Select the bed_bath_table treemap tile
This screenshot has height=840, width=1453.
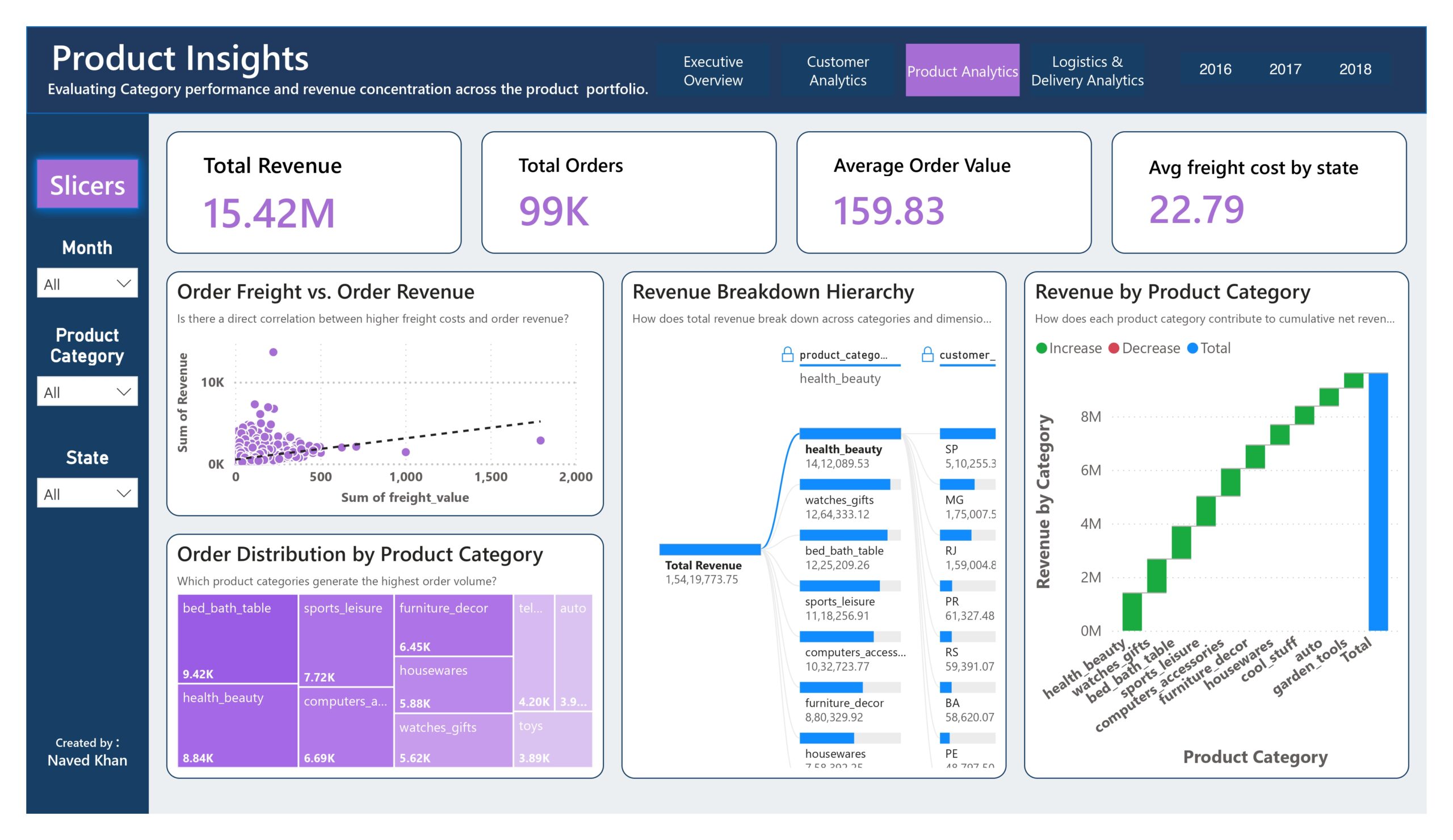click(237, 639)
